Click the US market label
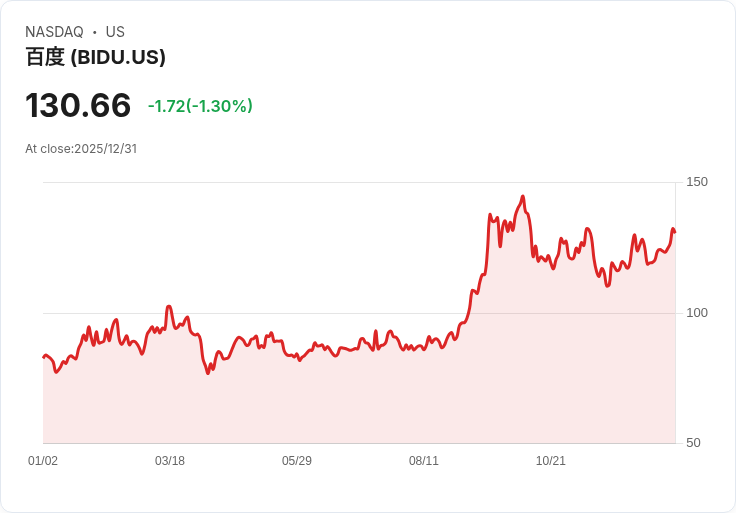The height and width of the screenshot is (513, 736). (x=115, y=32)
